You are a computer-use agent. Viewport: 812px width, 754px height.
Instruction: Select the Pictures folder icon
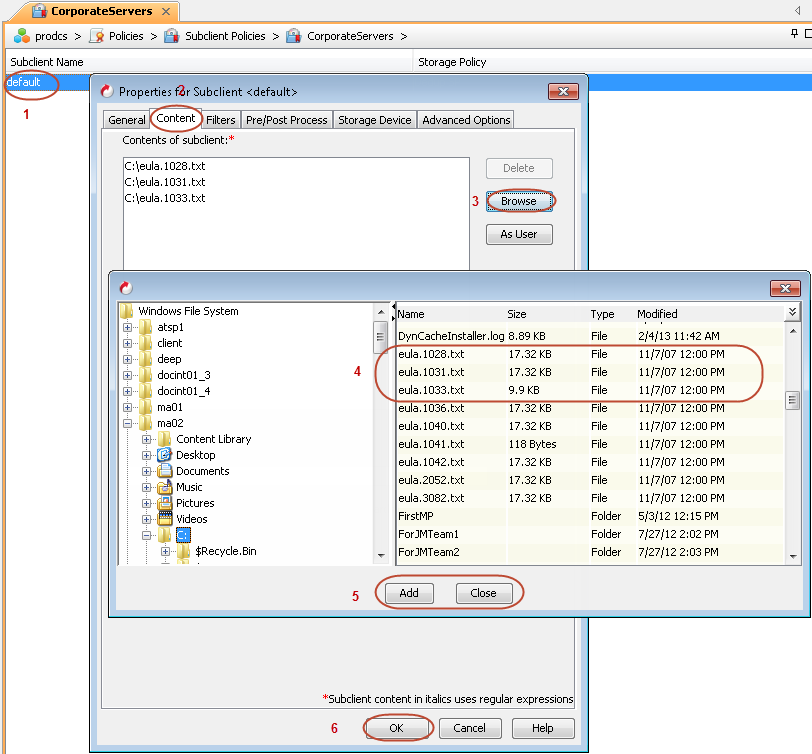165,503
